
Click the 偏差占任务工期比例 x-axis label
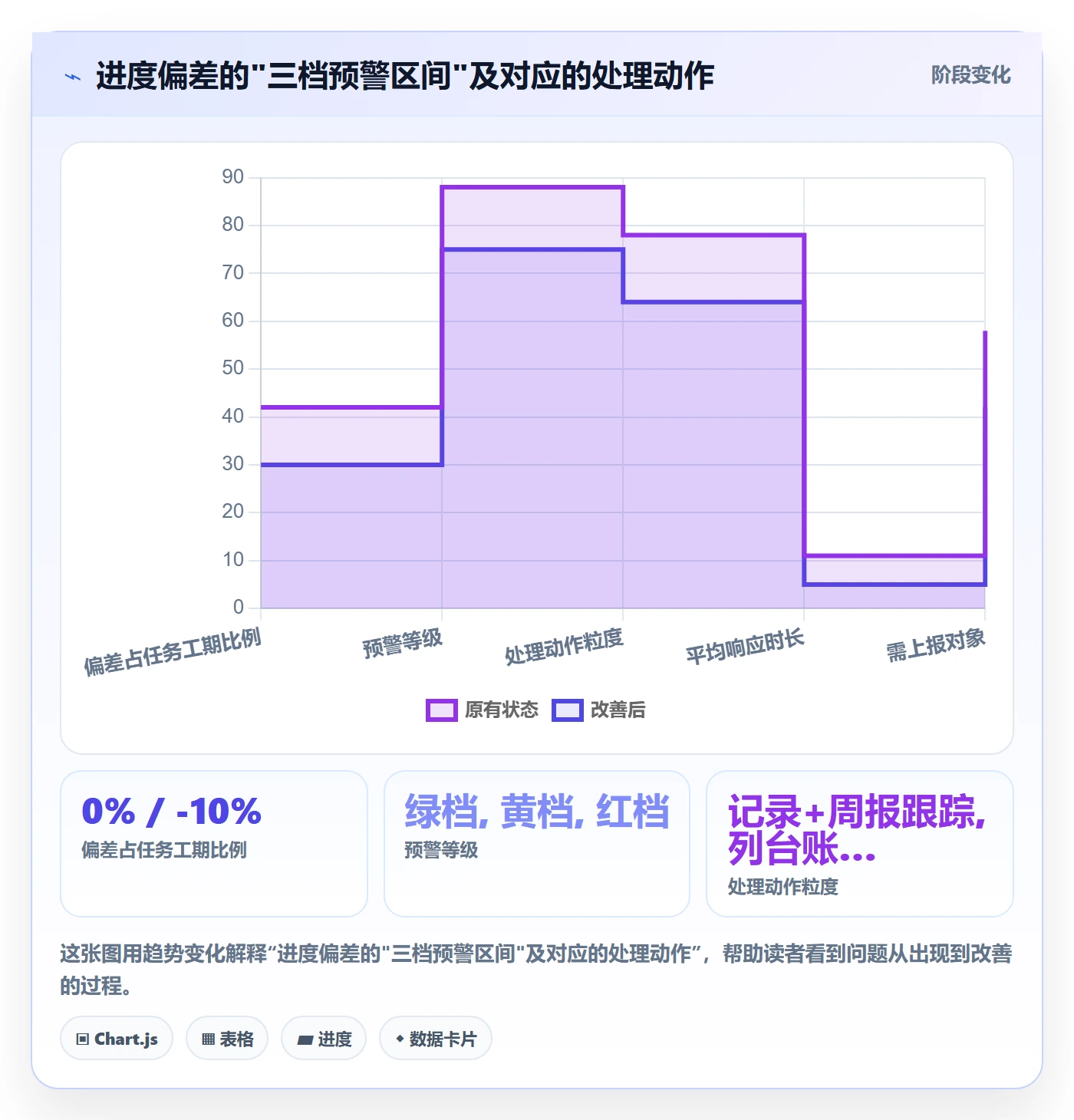pos(173,652)
